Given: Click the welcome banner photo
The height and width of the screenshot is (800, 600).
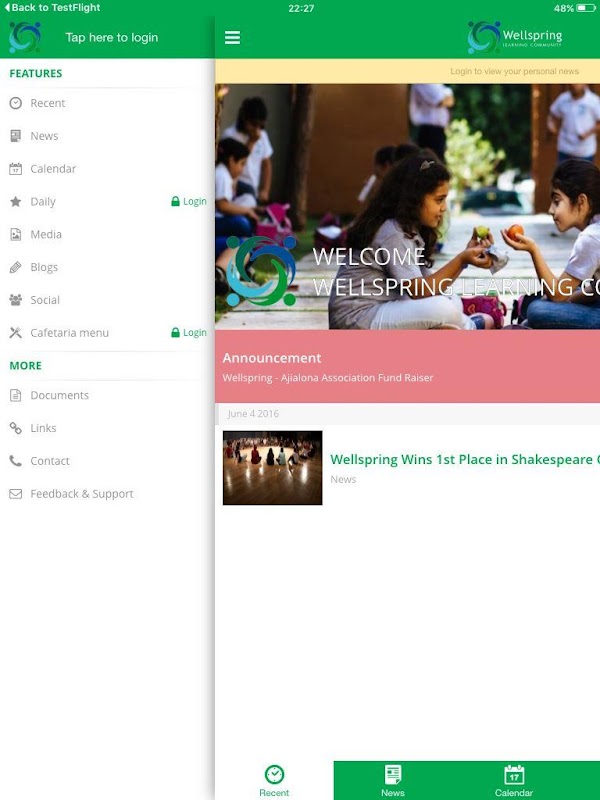Looking at the screenshot, I should click(x=408, y=207).
